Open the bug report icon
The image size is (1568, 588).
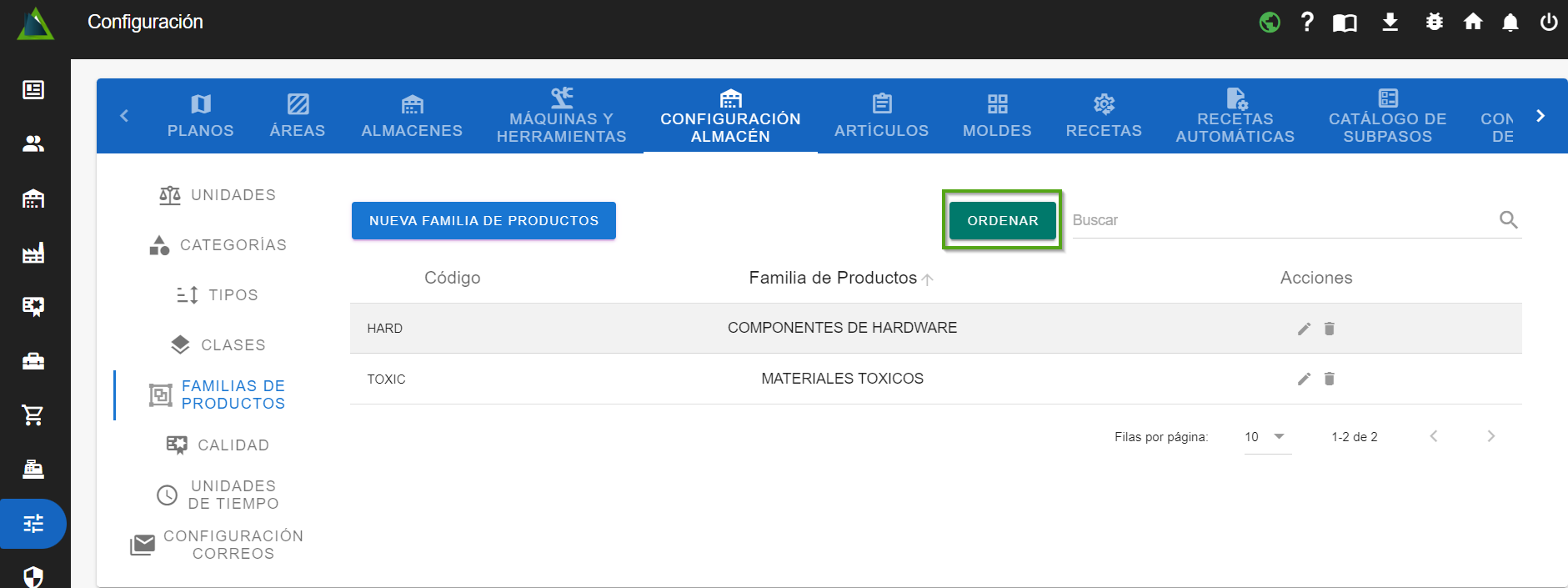pyautogui.click(x=1434, y=23)
